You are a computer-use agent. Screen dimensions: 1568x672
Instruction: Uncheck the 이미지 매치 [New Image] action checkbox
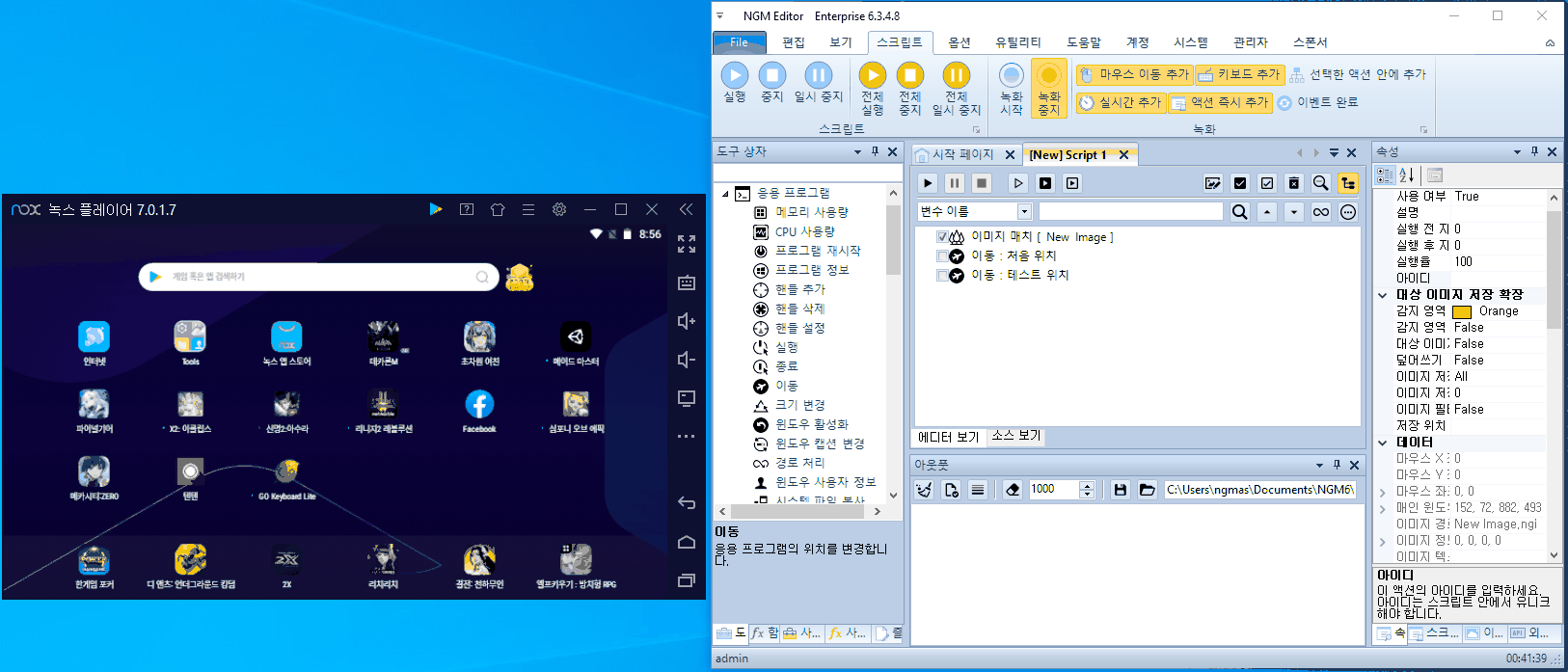pos(943,237)
